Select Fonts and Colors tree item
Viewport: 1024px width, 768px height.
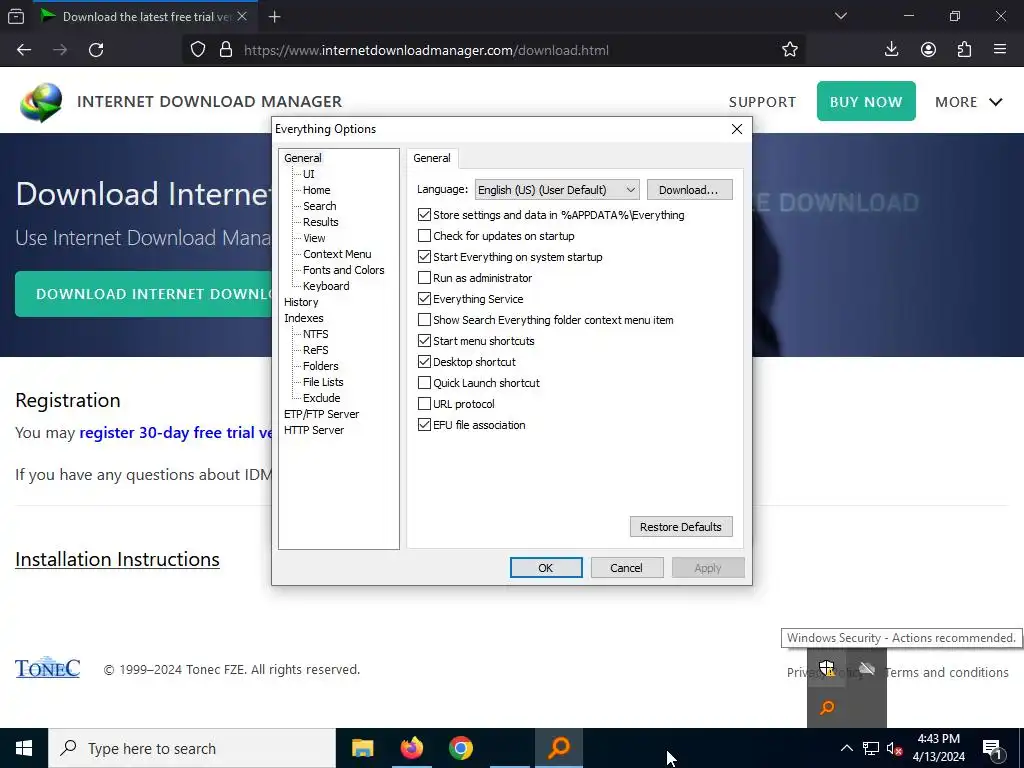344,270
